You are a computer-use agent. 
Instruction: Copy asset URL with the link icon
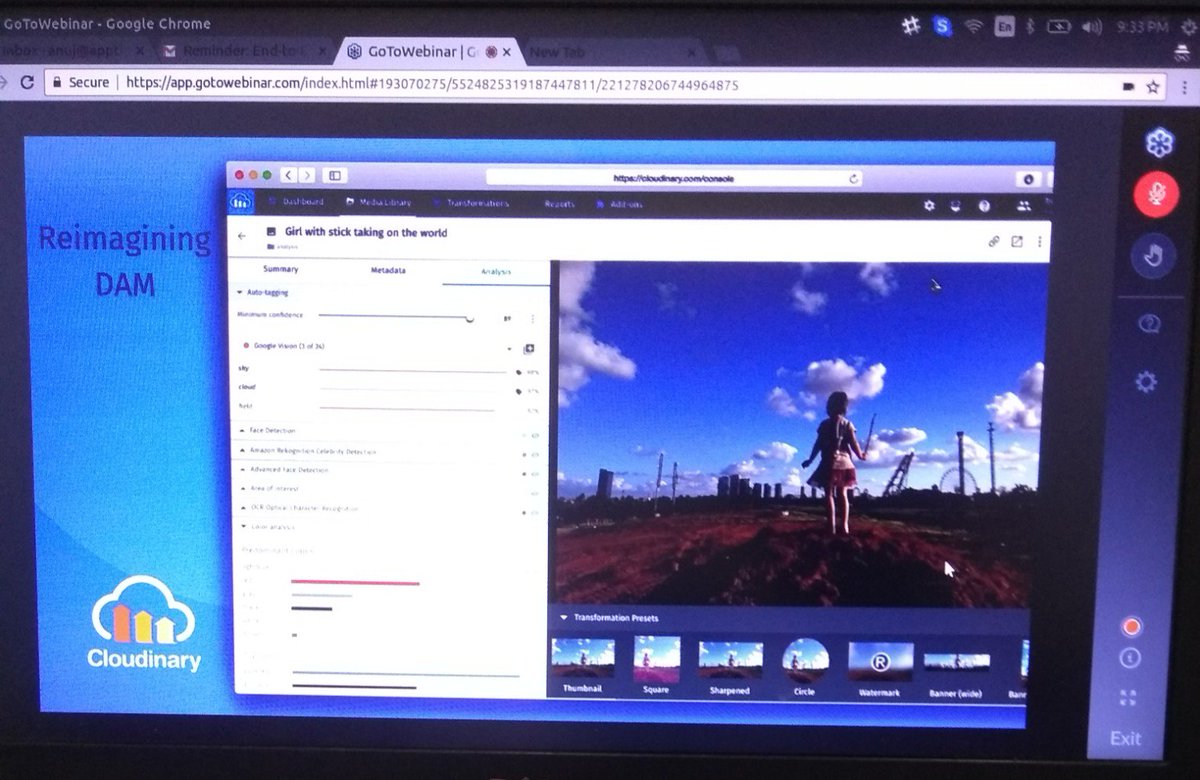click(x=993, y=241)
